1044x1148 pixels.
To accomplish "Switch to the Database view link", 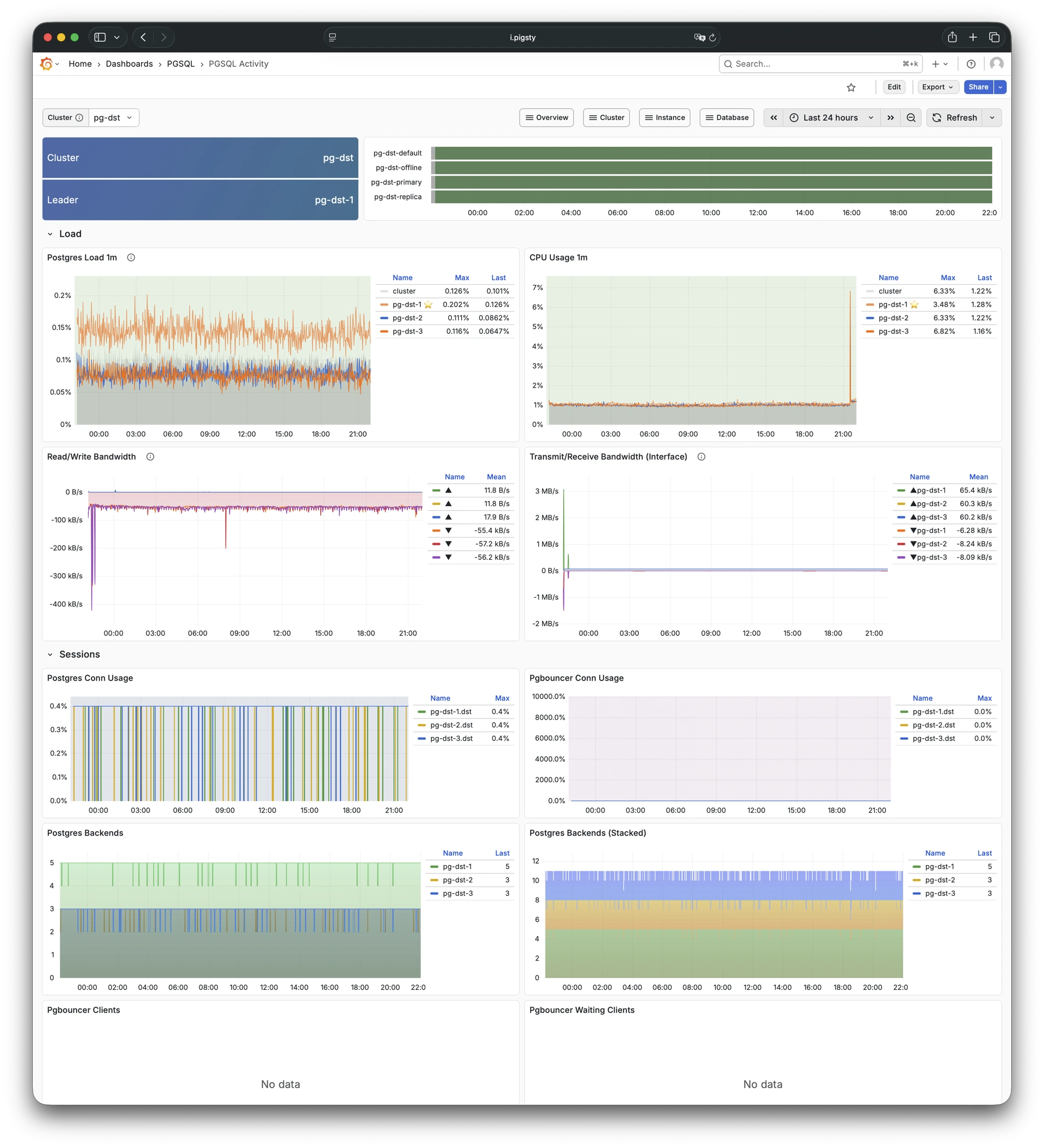I will (x=727, y=117).
